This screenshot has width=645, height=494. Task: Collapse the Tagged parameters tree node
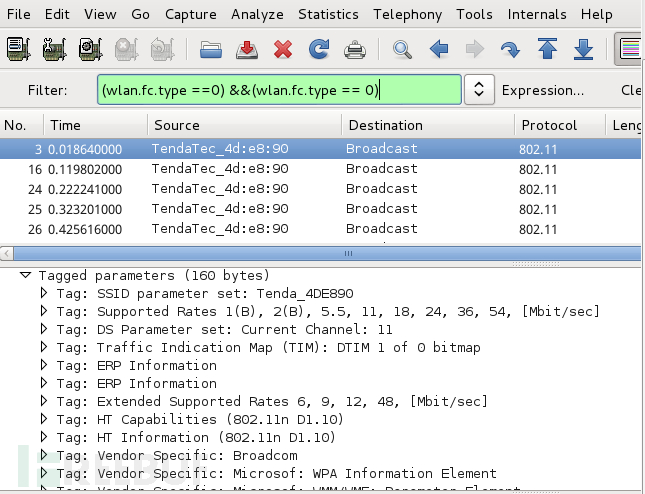click(26, 275)
